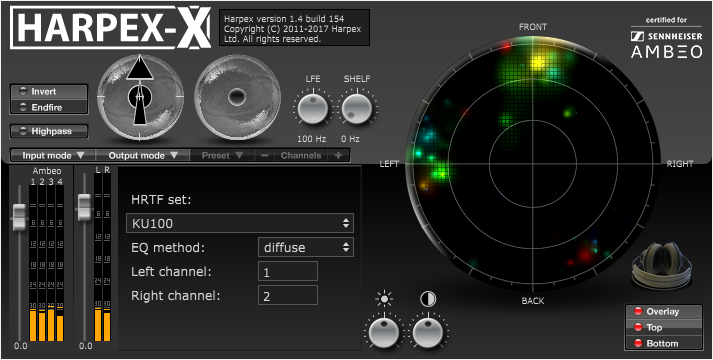Screen dimensions: 713x360
Task: Click the Ambeo input level fader
Action: 19,217
